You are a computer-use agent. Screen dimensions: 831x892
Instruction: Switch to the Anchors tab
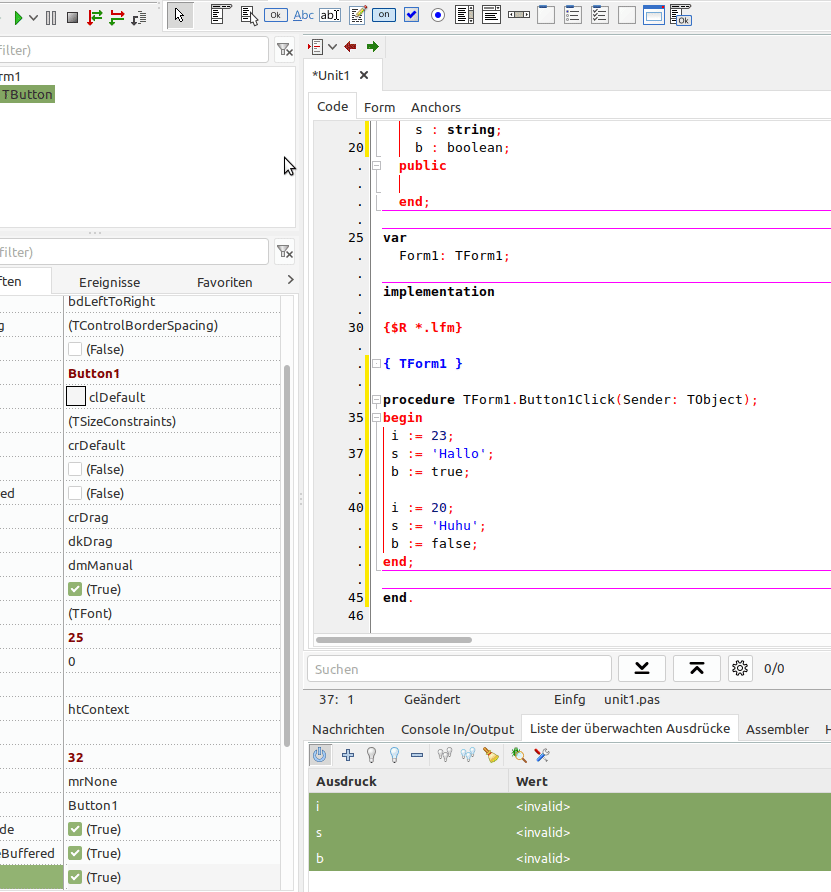tap(436, 108)
